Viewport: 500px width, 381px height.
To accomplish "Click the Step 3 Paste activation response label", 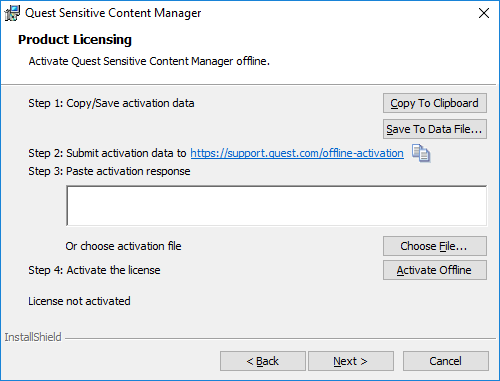I will click(x=109, y=171).
